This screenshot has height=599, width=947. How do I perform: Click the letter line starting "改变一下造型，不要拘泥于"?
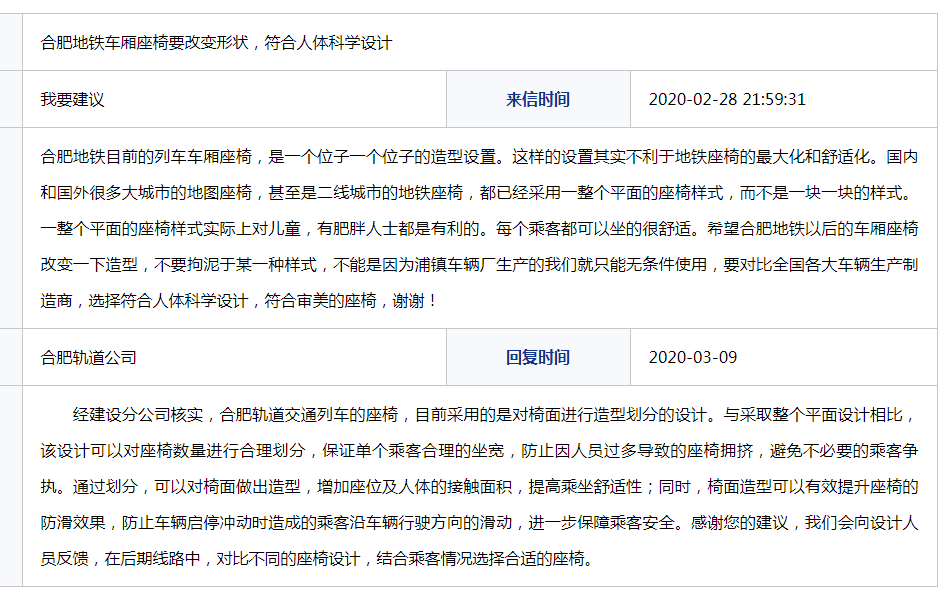point(479,264)
